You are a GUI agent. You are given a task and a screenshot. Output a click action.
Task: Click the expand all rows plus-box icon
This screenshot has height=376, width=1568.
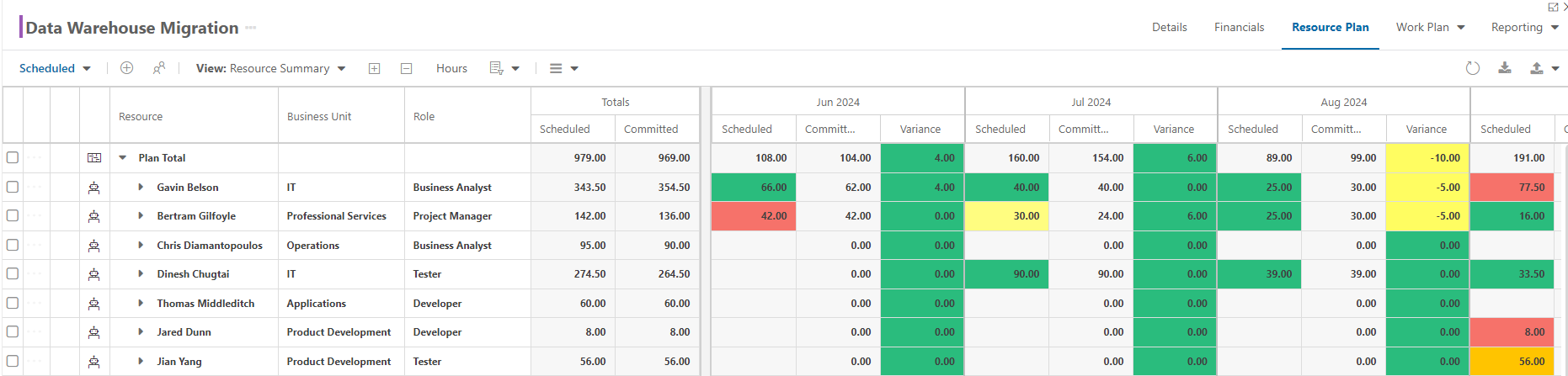(375, 69)
